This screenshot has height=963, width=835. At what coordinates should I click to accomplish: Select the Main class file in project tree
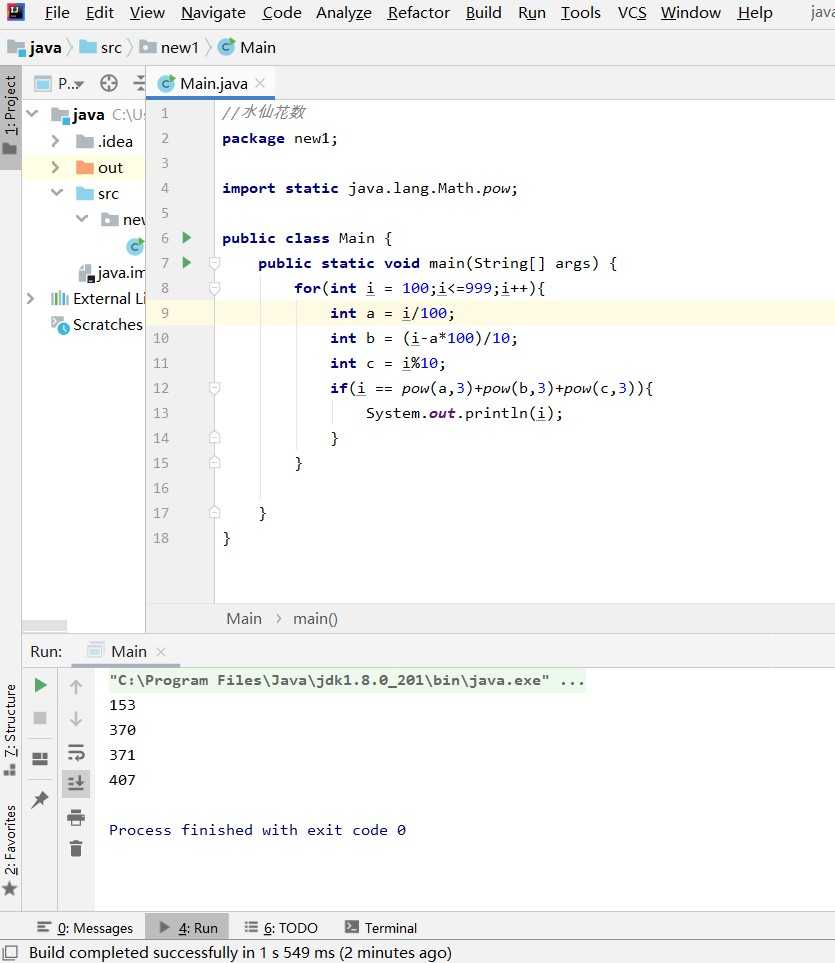[x=135, y=246]
